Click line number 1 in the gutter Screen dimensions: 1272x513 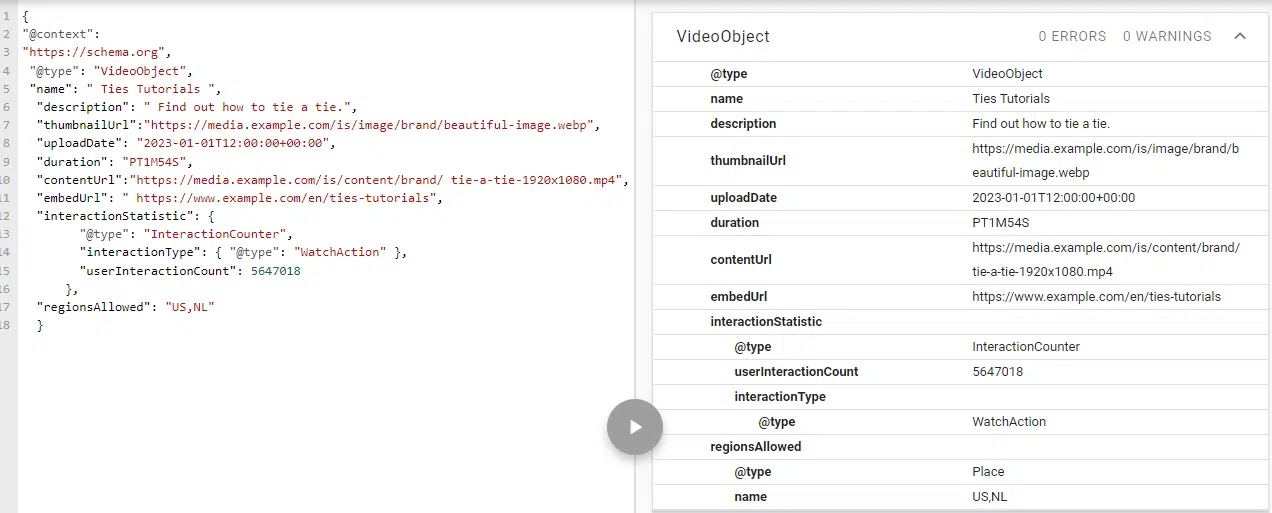(x=7, y=16)
